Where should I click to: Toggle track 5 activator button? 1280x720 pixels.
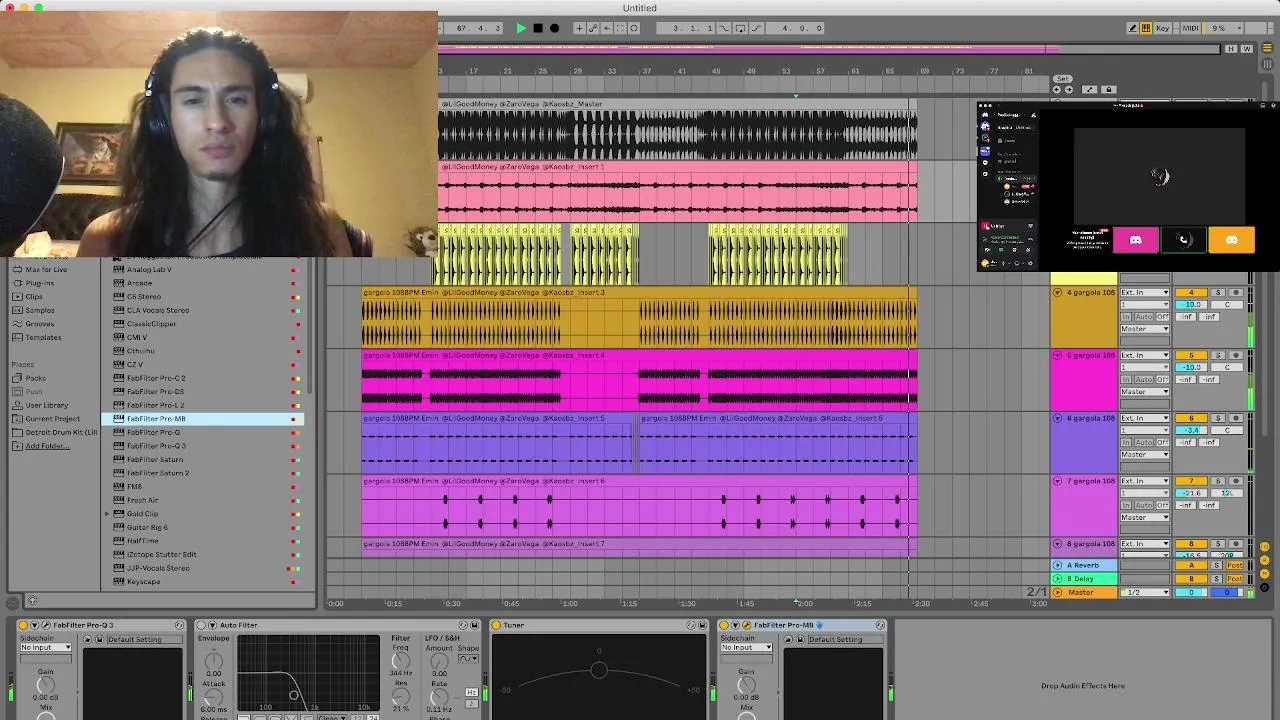point(1191,356)
